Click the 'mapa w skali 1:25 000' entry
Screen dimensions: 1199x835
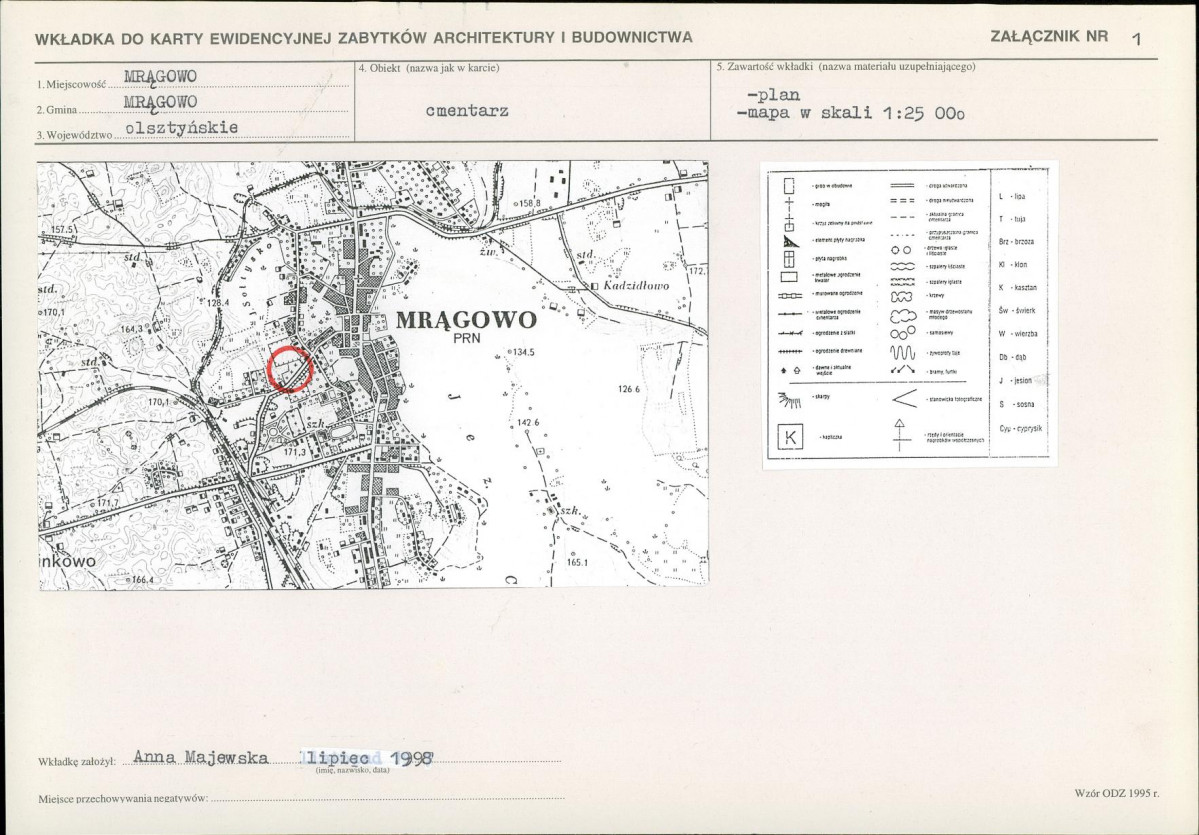[850, 113]
